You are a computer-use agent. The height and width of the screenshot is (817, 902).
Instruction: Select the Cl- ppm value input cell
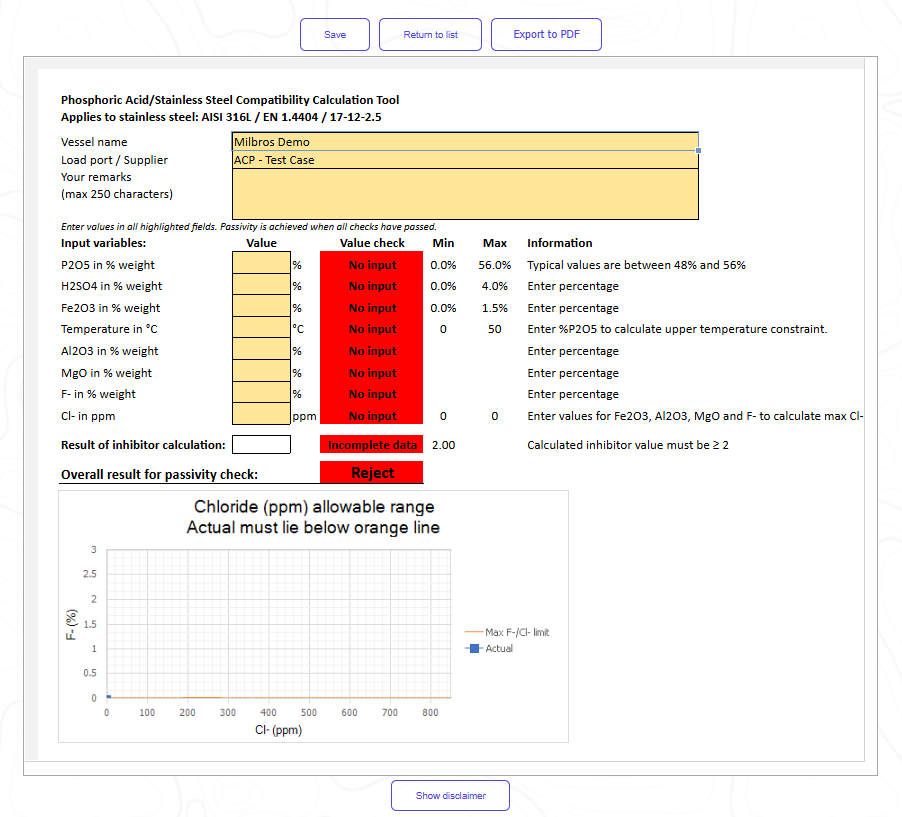coord(261,414)
